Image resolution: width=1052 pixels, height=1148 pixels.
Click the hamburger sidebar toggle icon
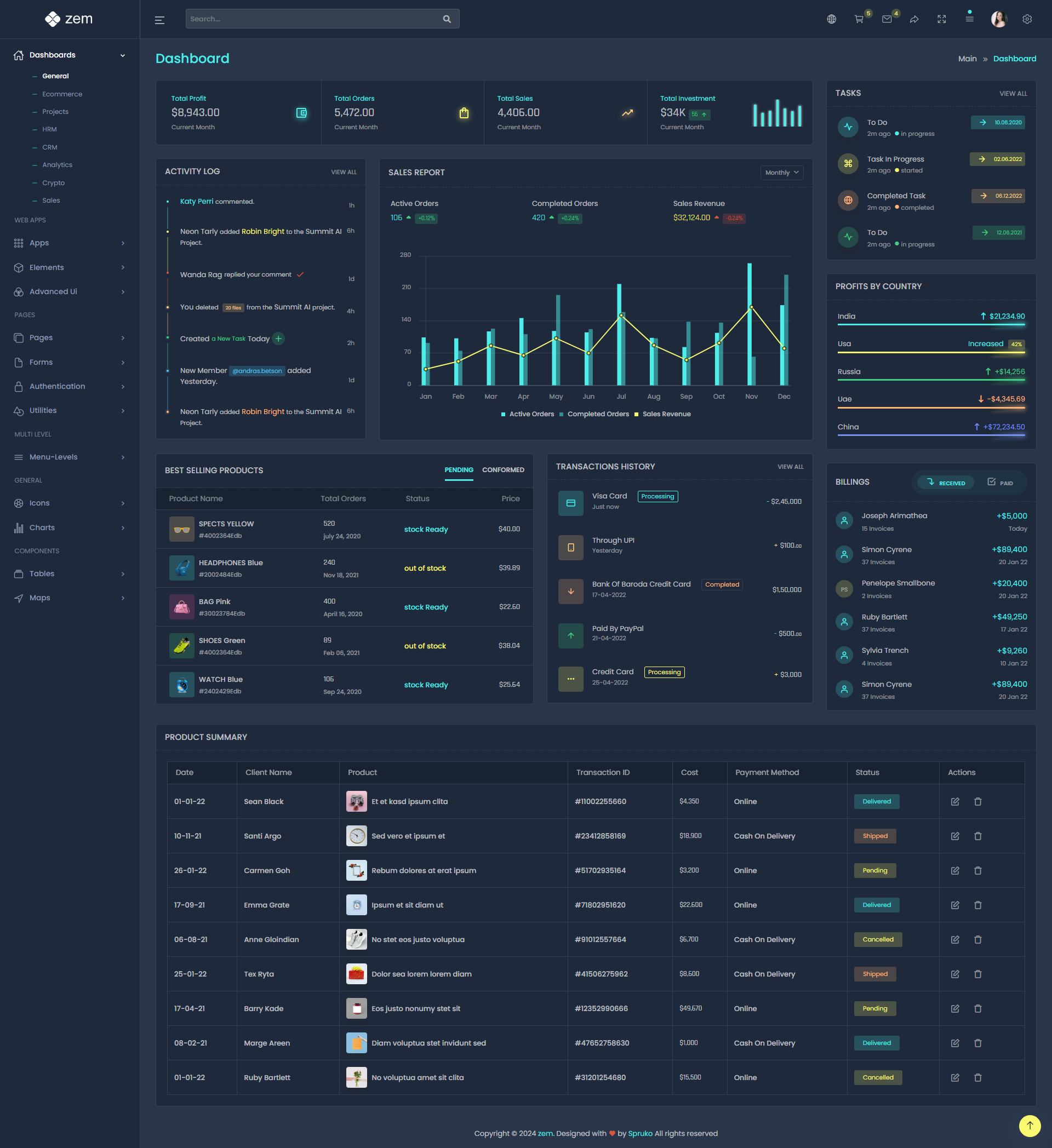159,20
